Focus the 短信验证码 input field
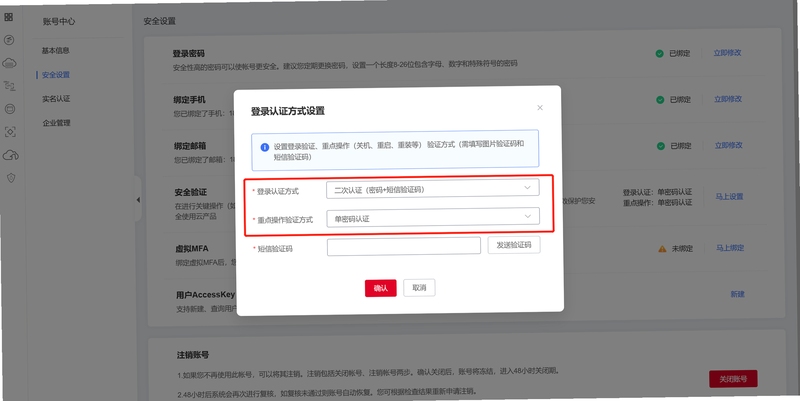This screenshot has width=800, height=401. point(404,246)
